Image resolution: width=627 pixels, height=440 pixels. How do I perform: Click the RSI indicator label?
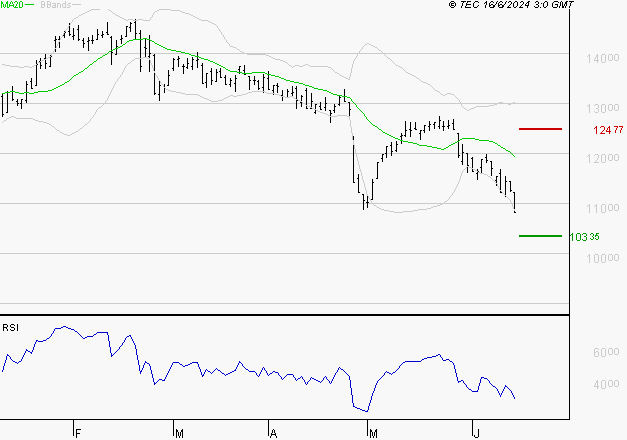coord(10,328)
